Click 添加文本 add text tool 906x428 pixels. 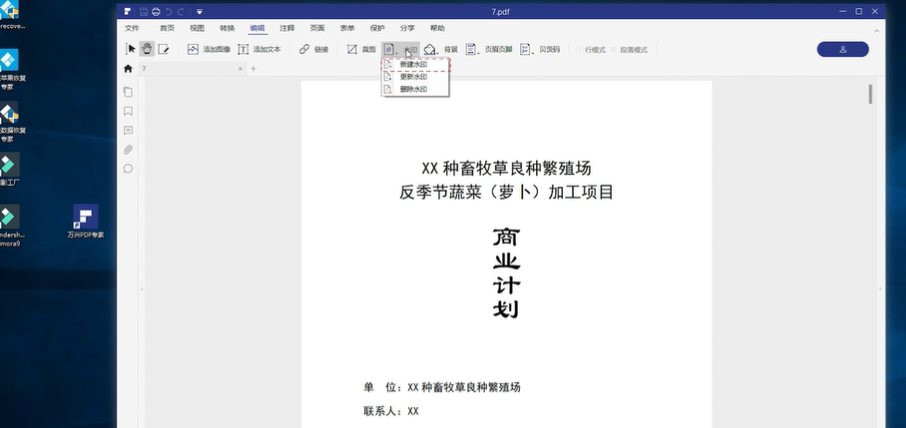coord(259,50)
